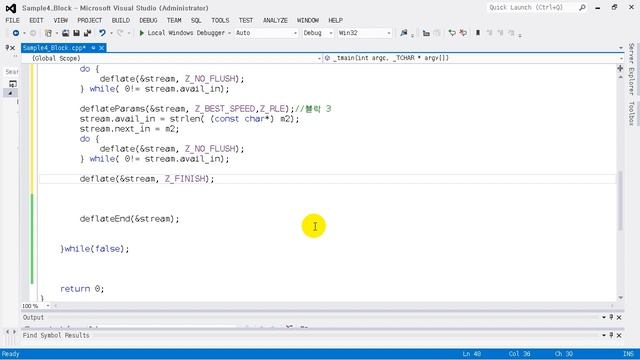Start debugging with the green play icon

click(142, 33)
